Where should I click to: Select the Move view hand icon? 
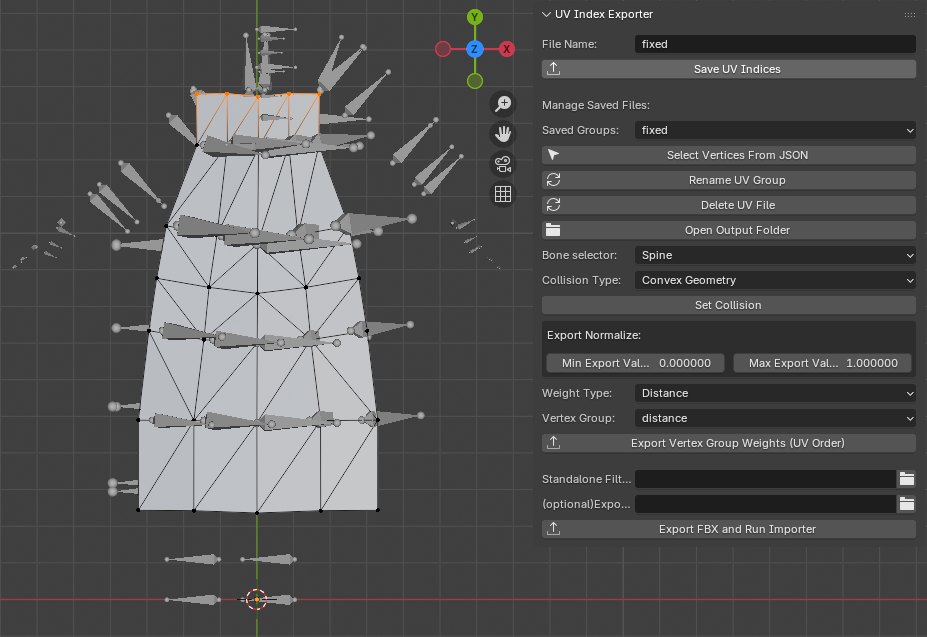[503, 133]
